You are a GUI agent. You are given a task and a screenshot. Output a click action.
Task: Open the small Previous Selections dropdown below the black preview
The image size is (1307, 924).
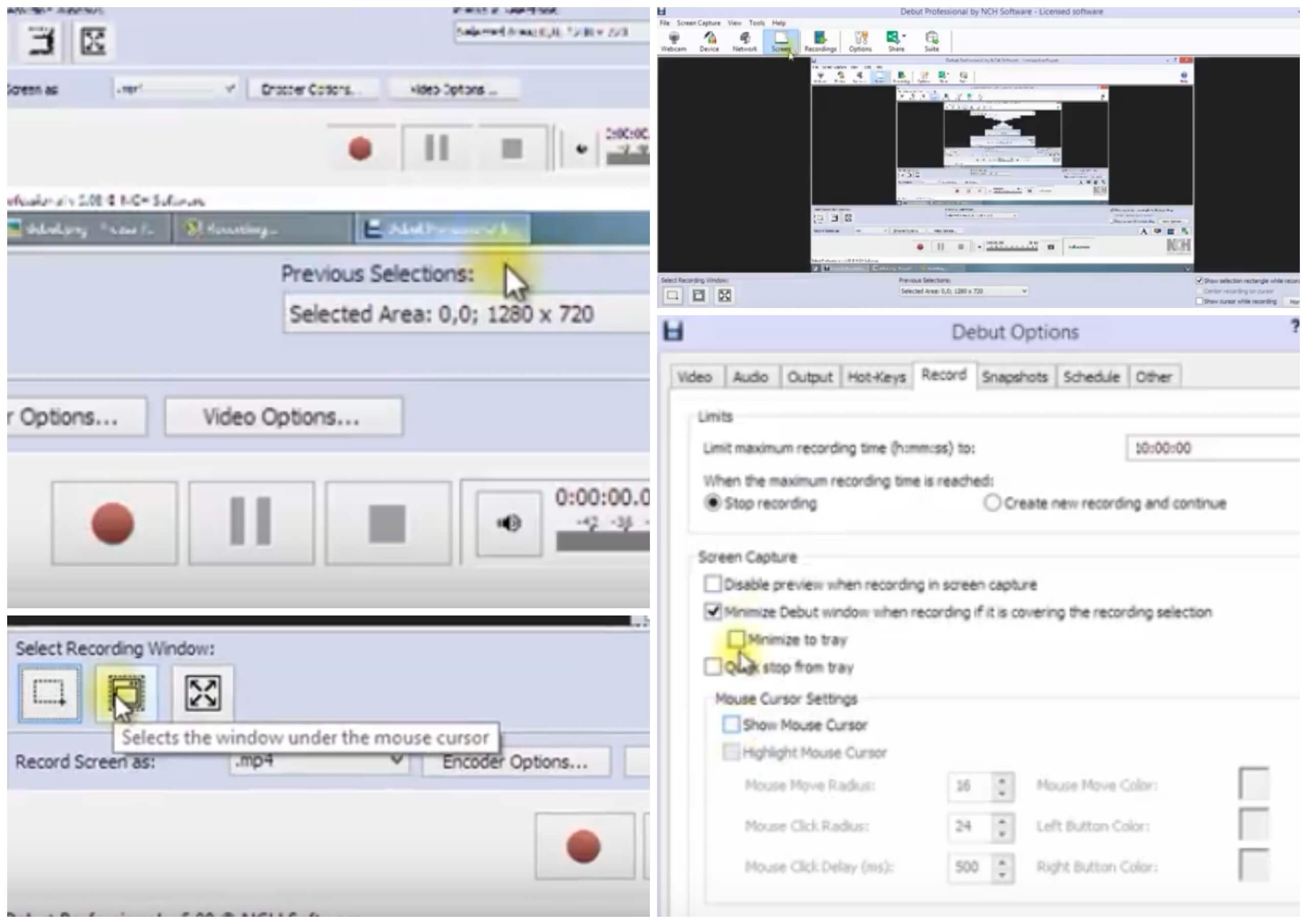point(963,291)
